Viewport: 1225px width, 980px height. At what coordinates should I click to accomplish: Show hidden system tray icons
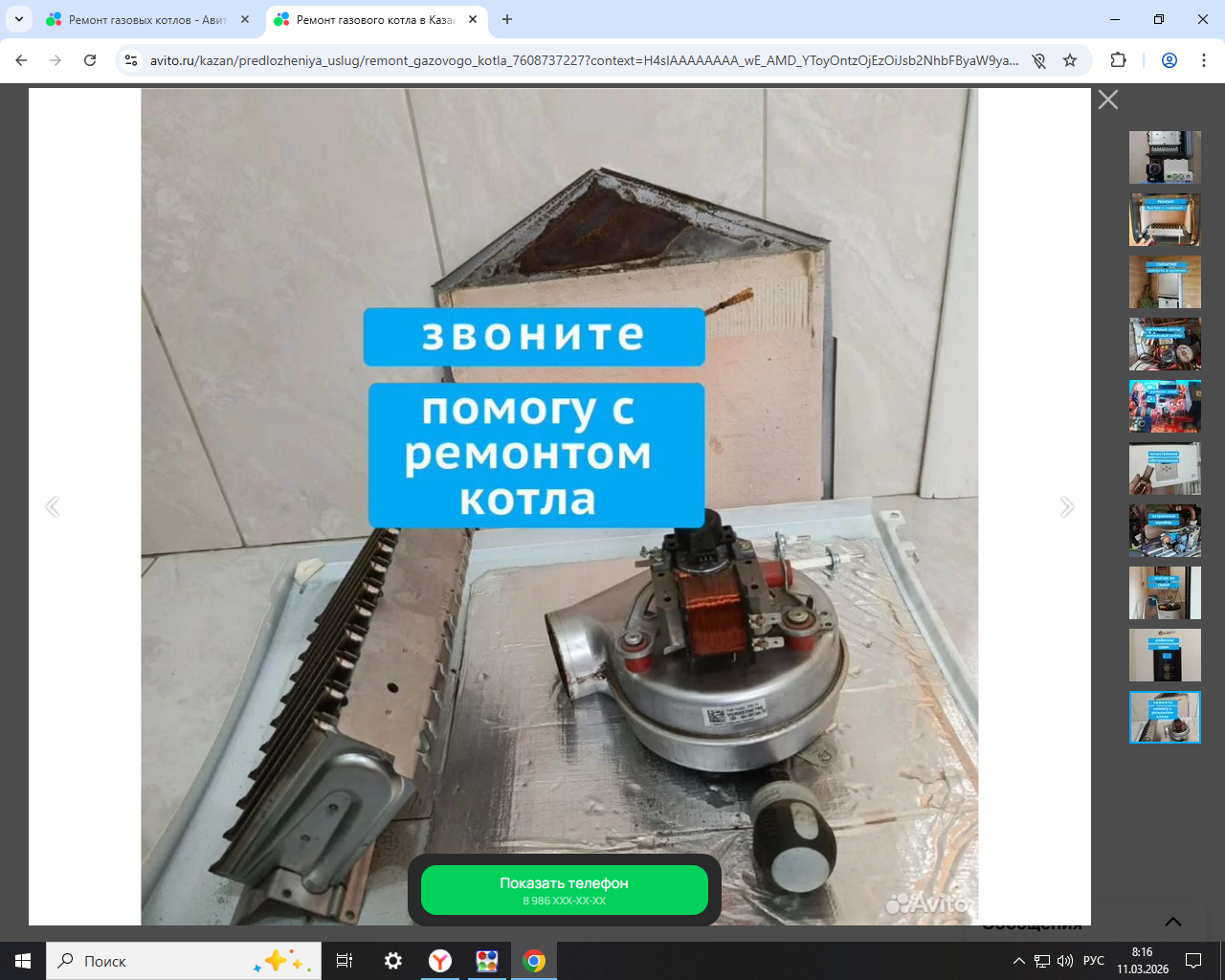pos(1018,961)
